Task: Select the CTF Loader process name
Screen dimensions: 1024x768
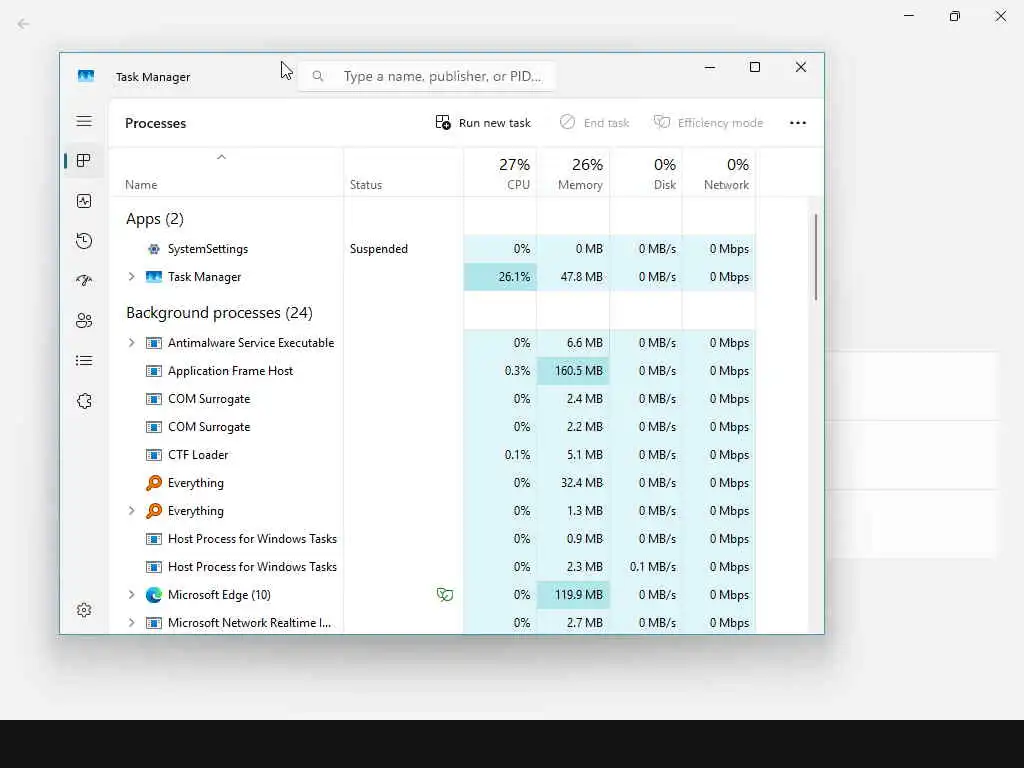Action: click(198, 455)
